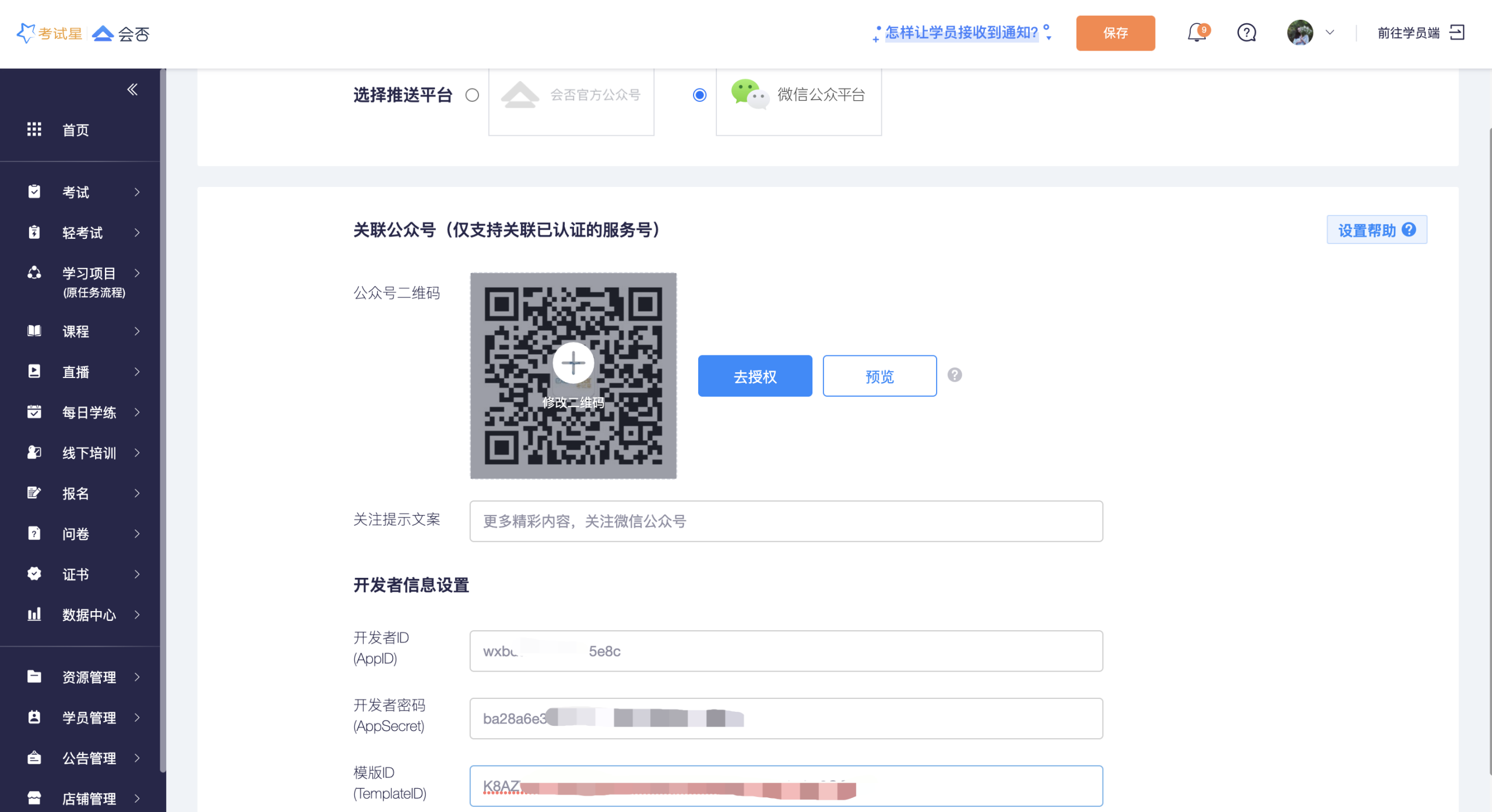The width and height of the screenshot is (1492, 812).
Task: Select 微信公众平台 radio button
Action: (699, 95)
